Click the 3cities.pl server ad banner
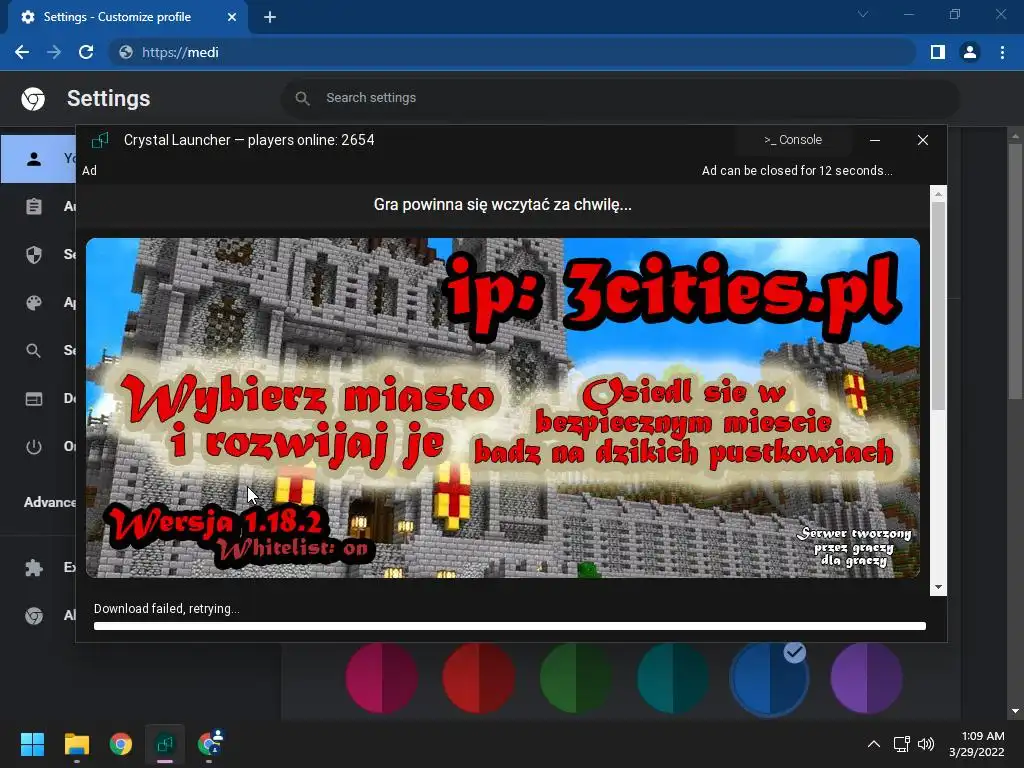This screenshot has width=1024, height=768. 503,408
